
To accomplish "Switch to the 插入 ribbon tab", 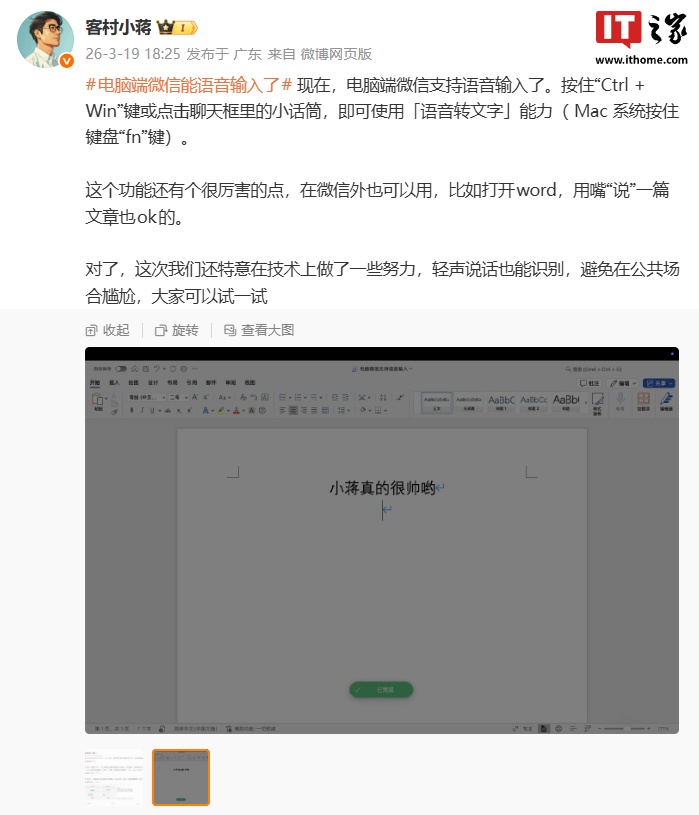I will click(114, 383).
